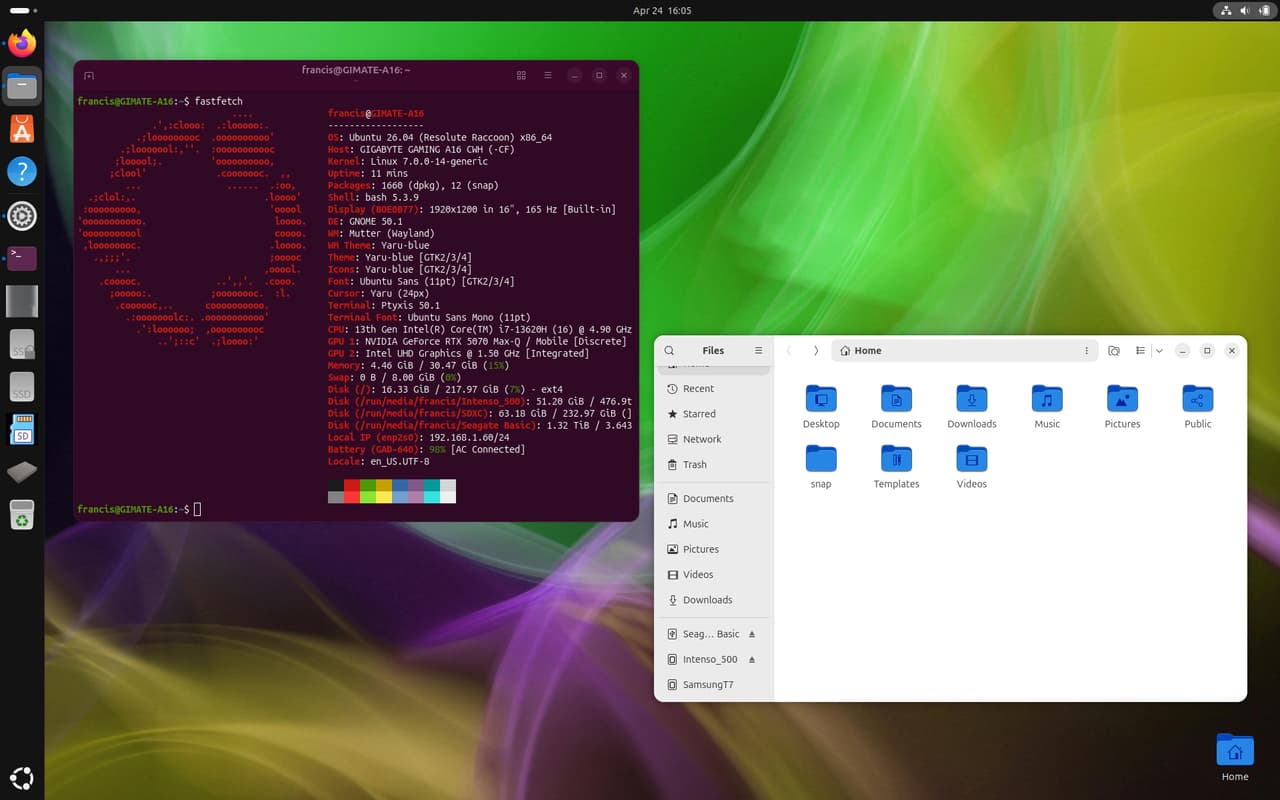Viewport: 1280px width, 800px height.
Task: Click the search icon in Files
Action: point(669,351)
